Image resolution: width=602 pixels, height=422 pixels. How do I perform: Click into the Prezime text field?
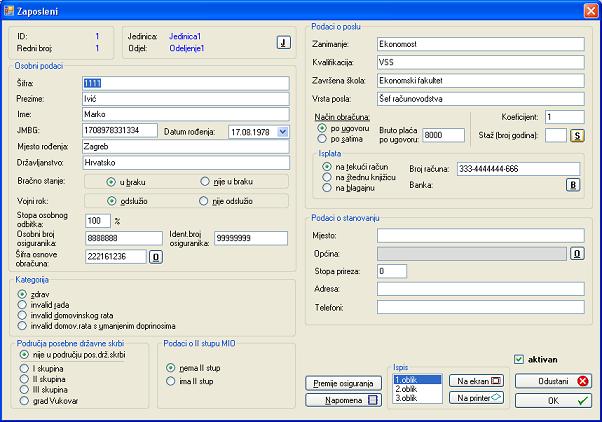pyautogui.click(x=184, y=98)
